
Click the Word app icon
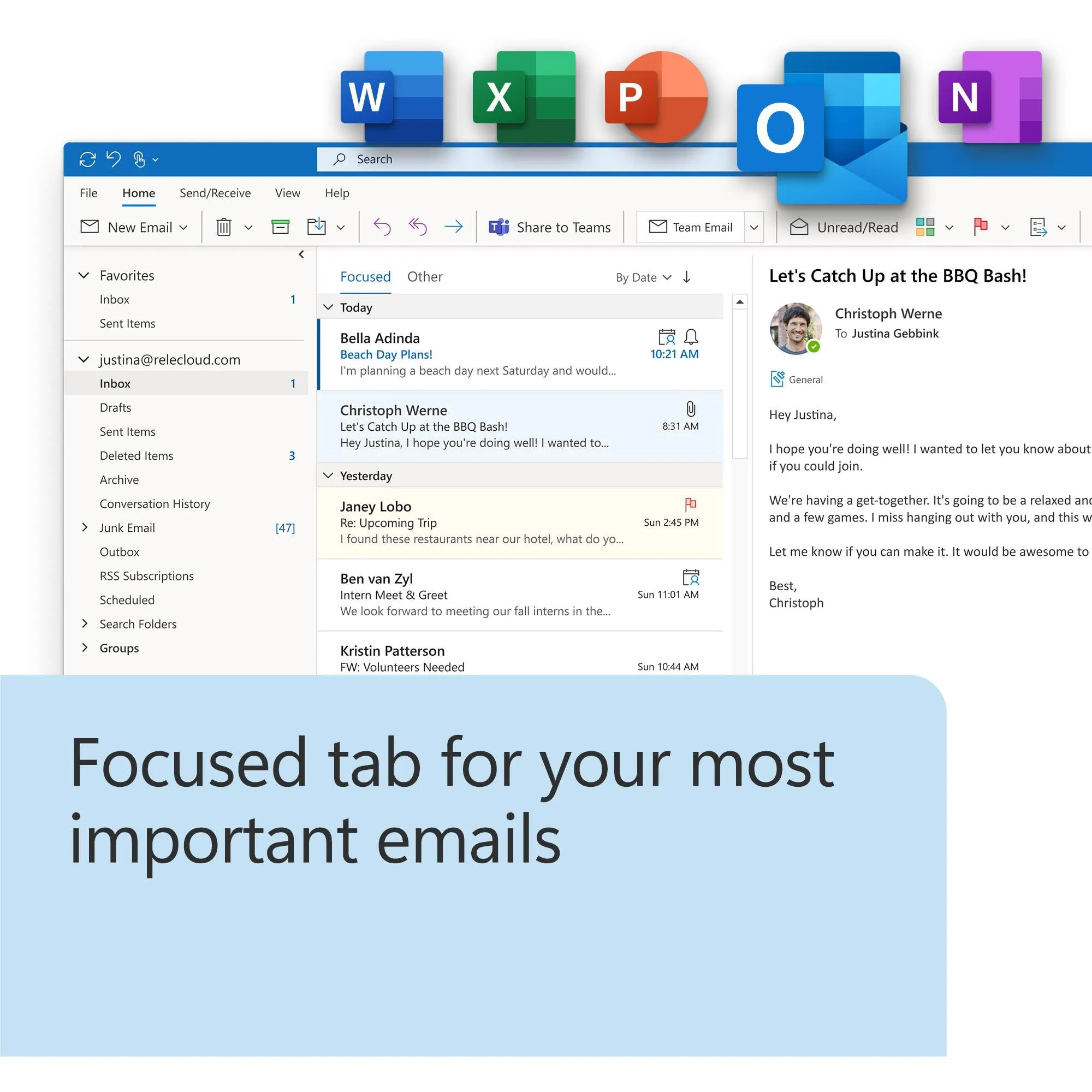(392, 97)
